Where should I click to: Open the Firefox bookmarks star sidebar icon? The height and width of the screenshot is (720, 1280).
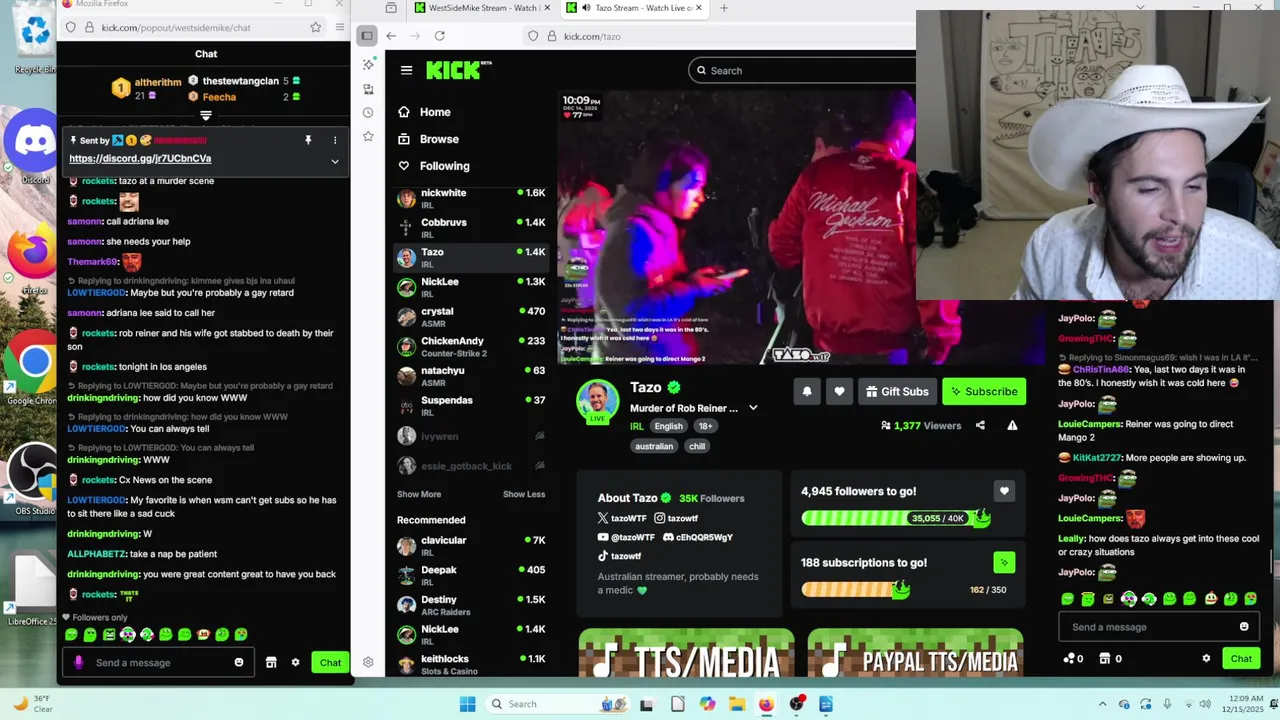(x=368, y=136)
